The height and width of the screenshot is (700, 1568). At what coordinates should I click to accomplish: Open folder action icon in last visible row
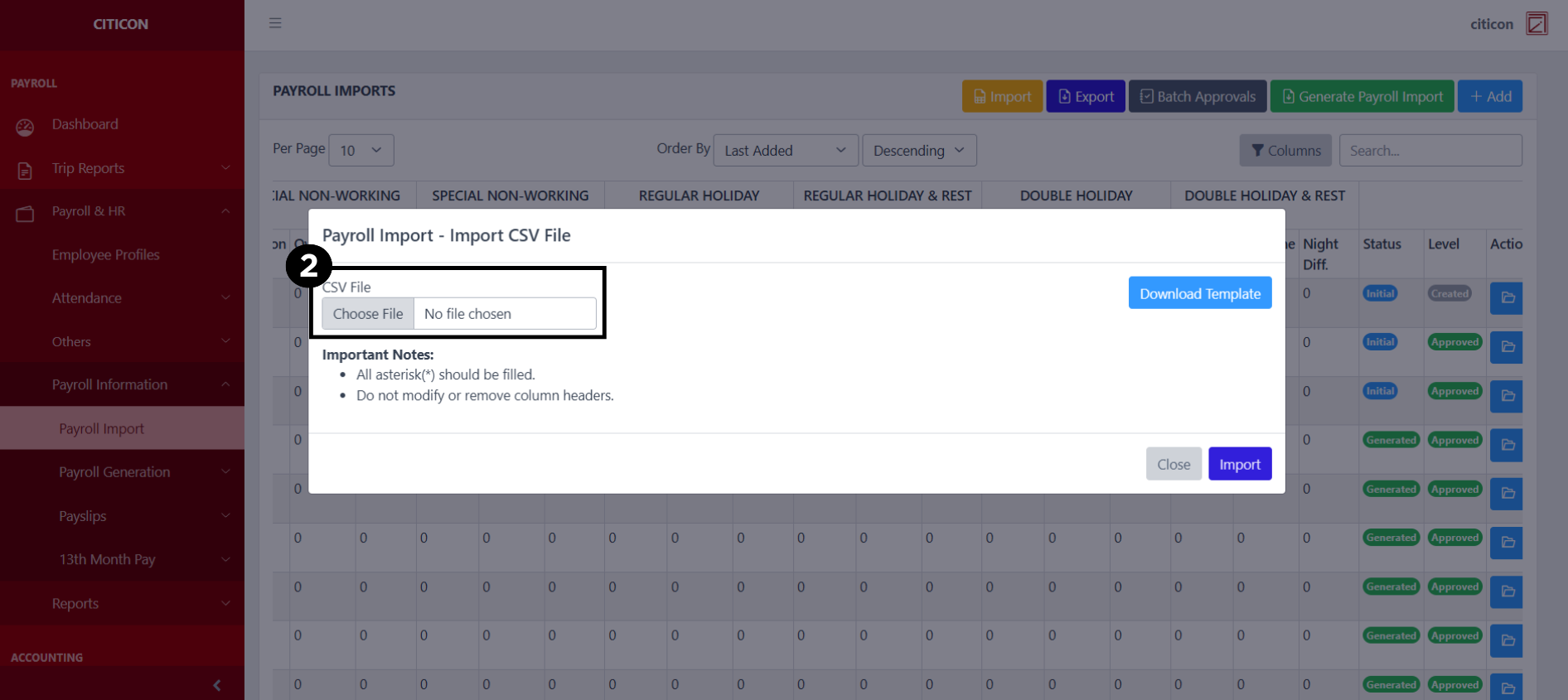click(x=1507, y=688)
